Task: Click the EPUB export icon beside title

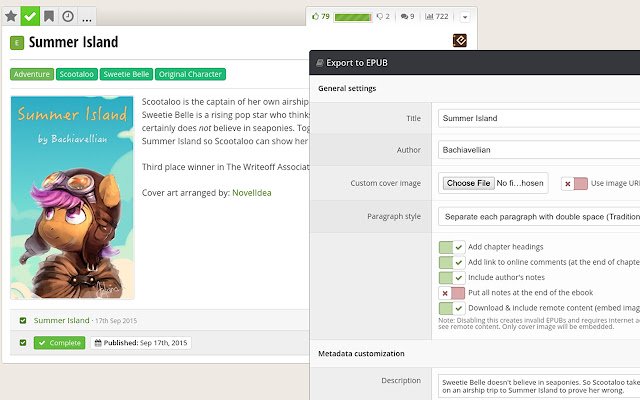Action: [x=460, y=40]
